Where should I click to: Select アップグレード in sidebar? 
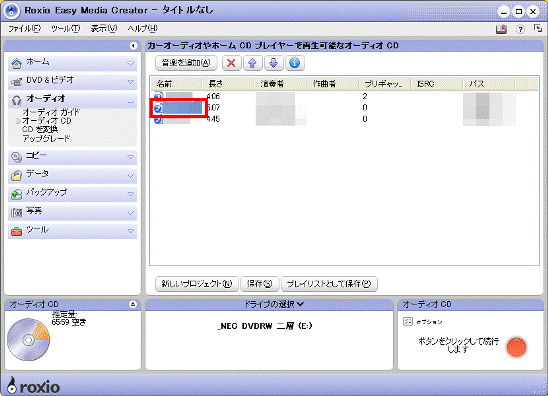pyautogui.click(x=46, y=138)
